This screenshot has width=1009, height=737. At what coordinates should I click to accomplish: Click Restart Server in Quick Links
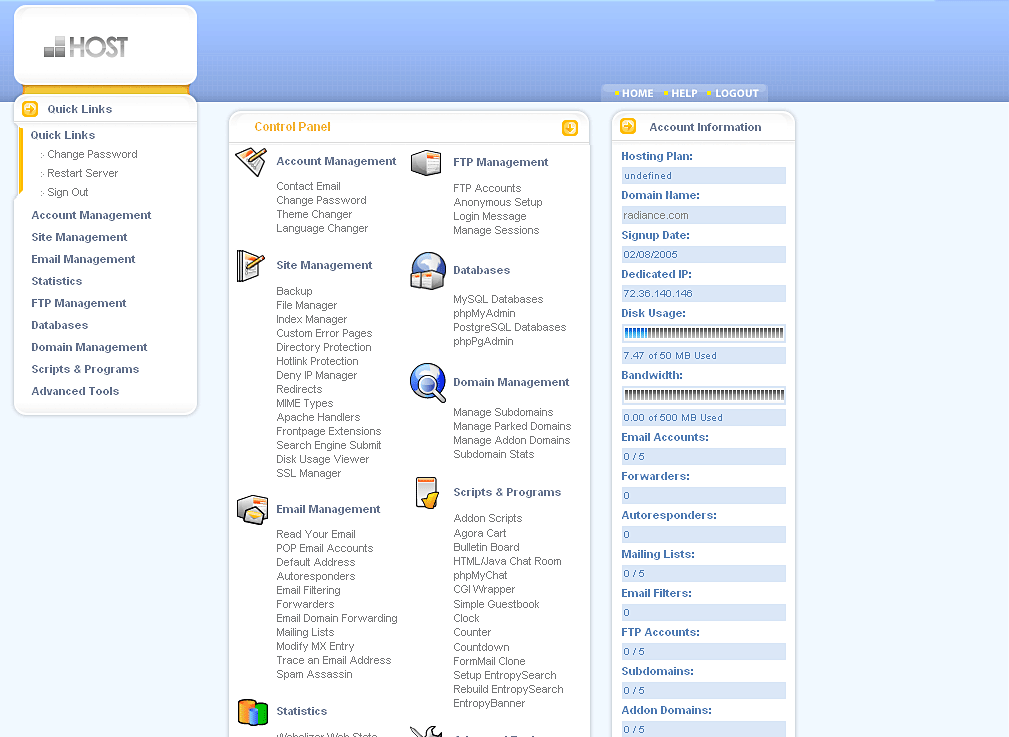pyautogui.click(x=82, y=173)
